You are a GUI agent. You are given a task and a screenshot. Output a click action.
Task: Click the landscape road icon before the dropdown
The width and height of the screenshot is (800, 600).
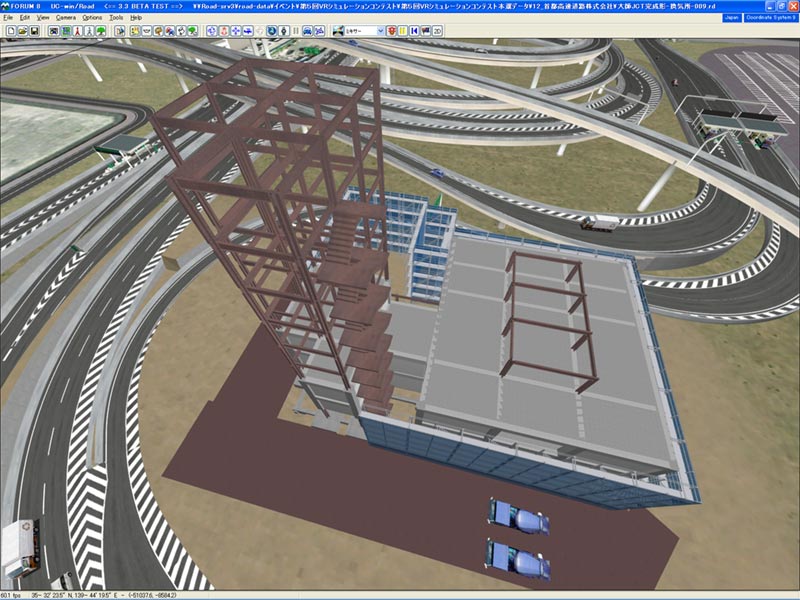coord(338,31)
